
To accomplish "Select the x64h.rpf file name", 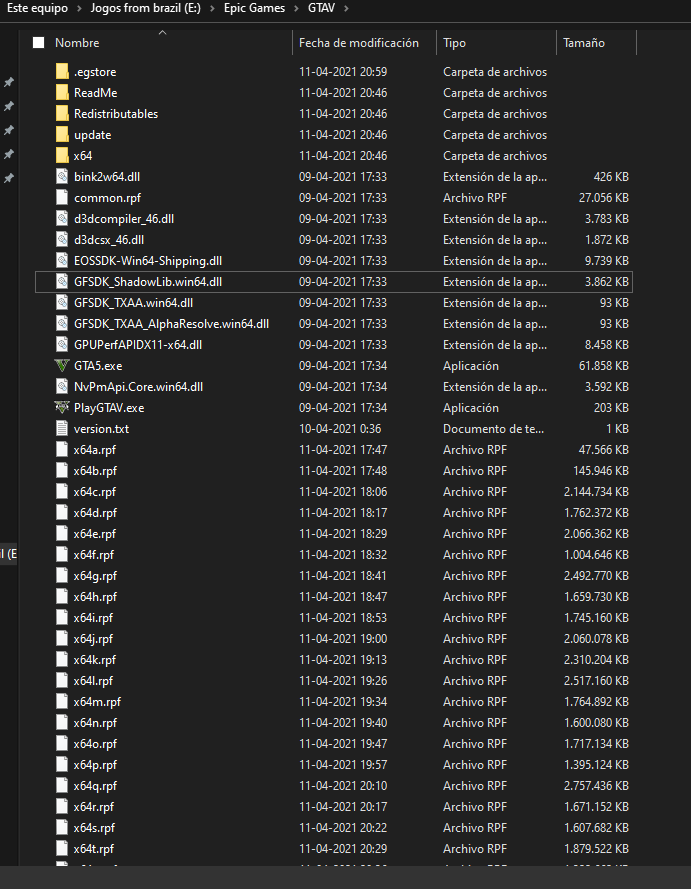I will tap(95, 596).
